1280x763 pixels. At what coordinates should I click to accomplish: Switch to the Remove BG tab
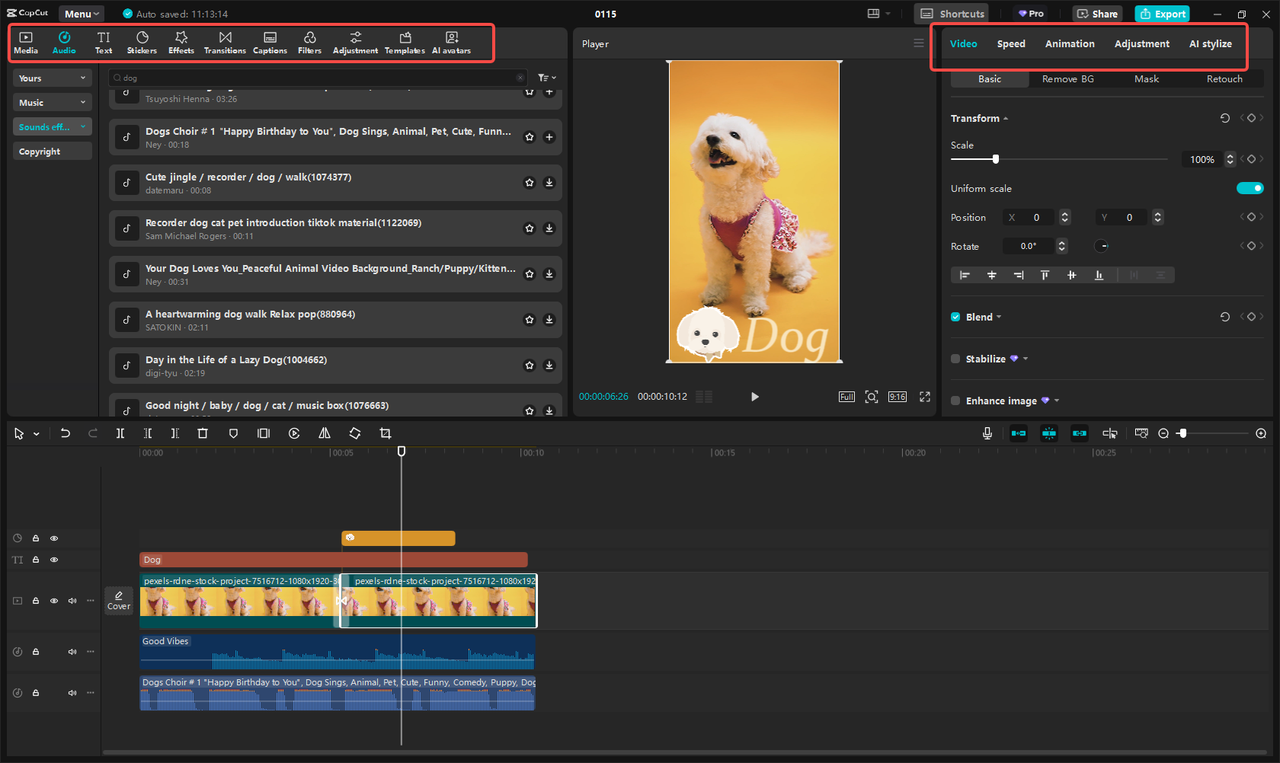tap(1069, 79)
